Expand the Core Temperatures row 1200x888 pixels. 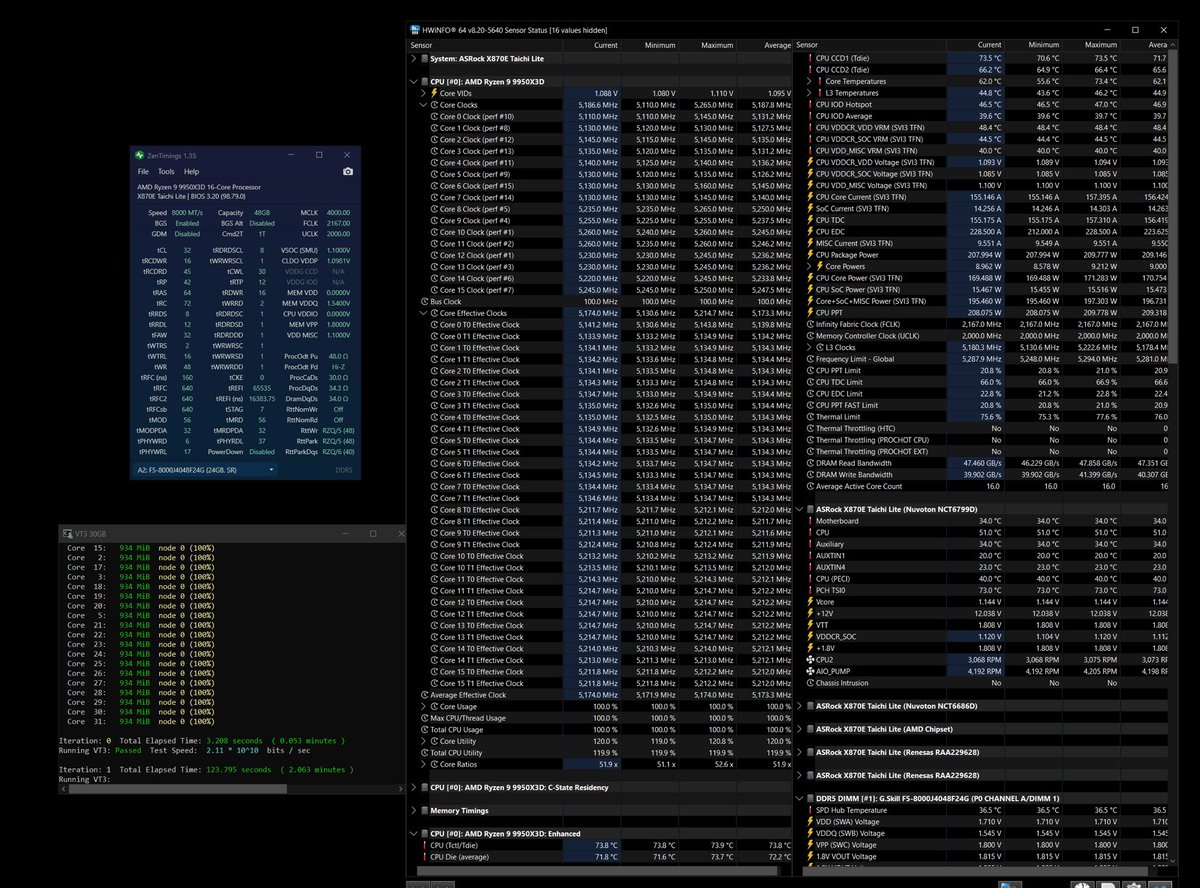[x=808, y=81]
